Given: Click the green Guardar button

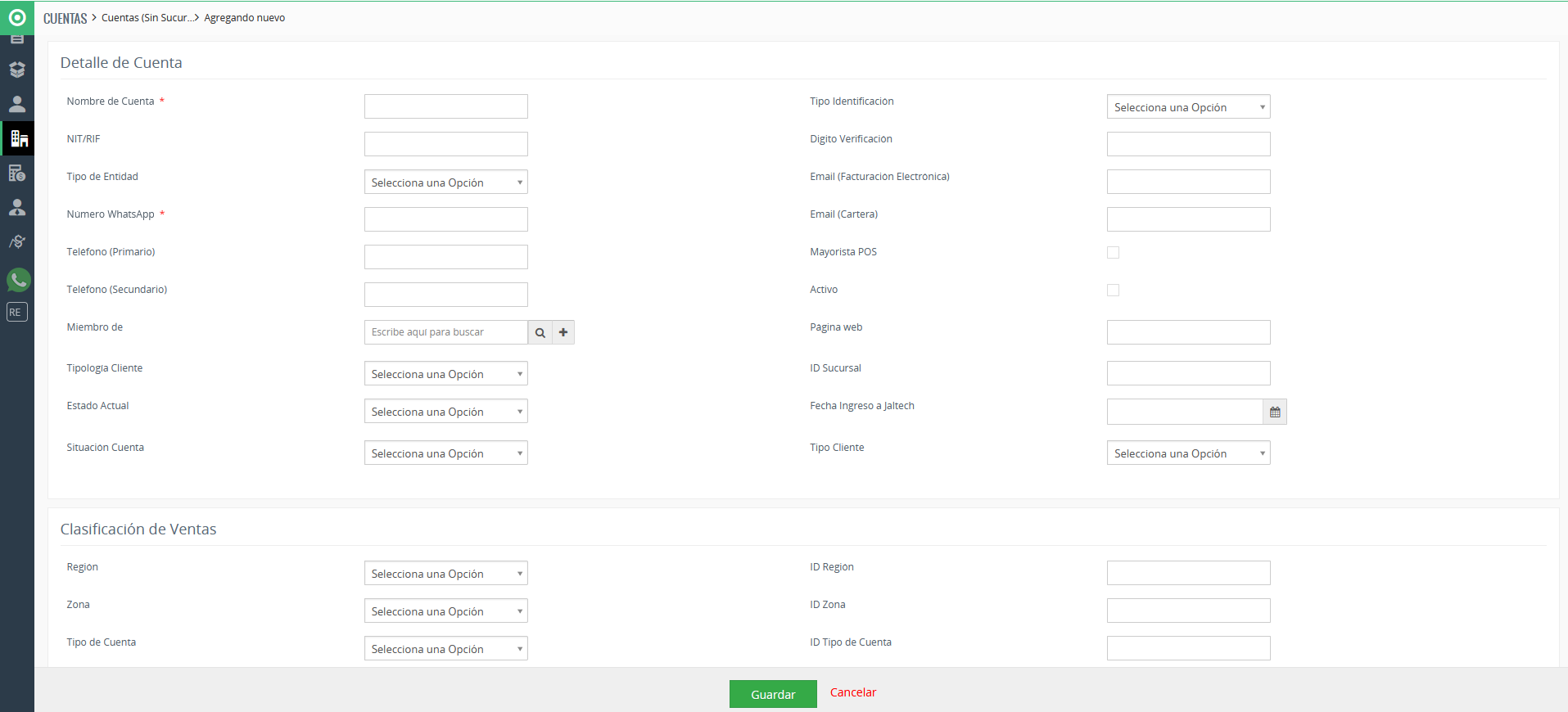Looking at the screenshot, I should click(x=773, y=694).
